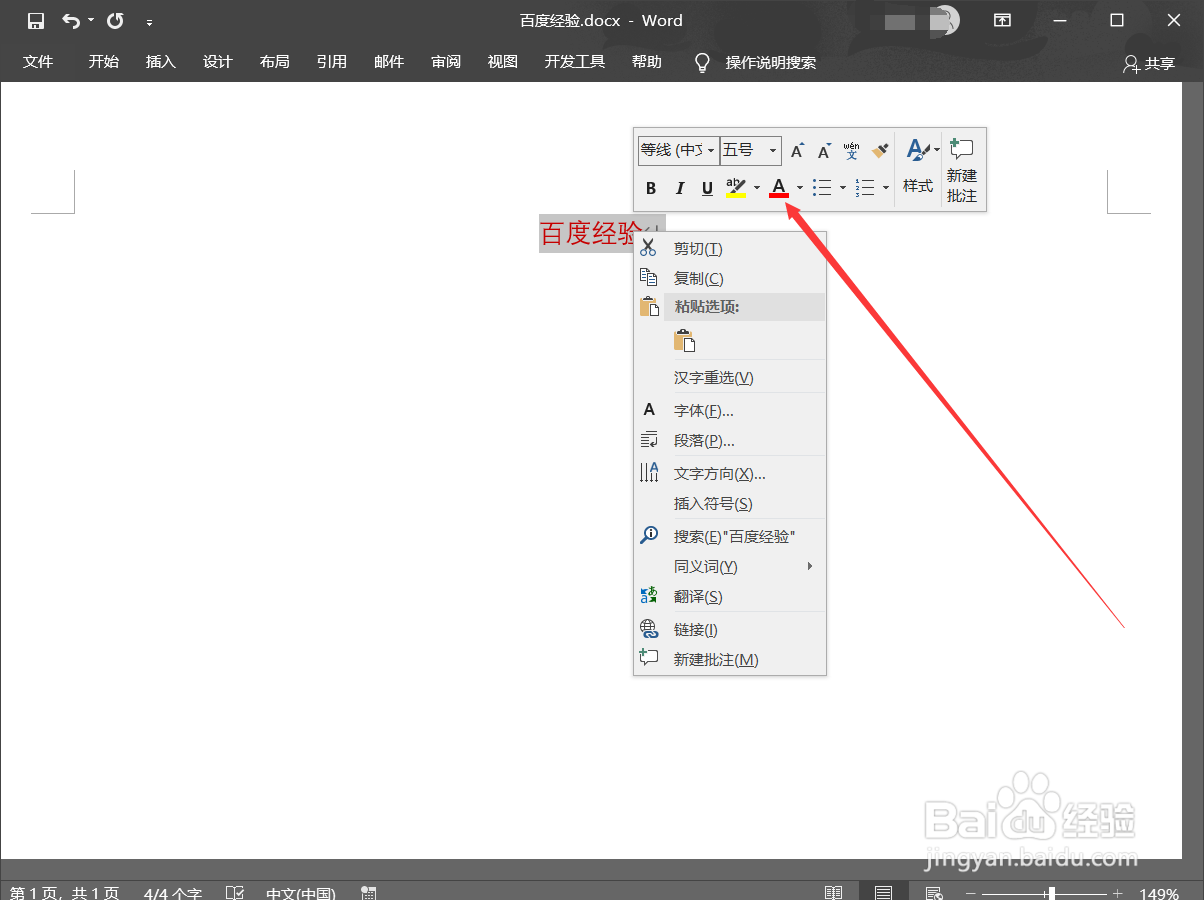Click the macro recording icon in status bar

pos(368,892)
